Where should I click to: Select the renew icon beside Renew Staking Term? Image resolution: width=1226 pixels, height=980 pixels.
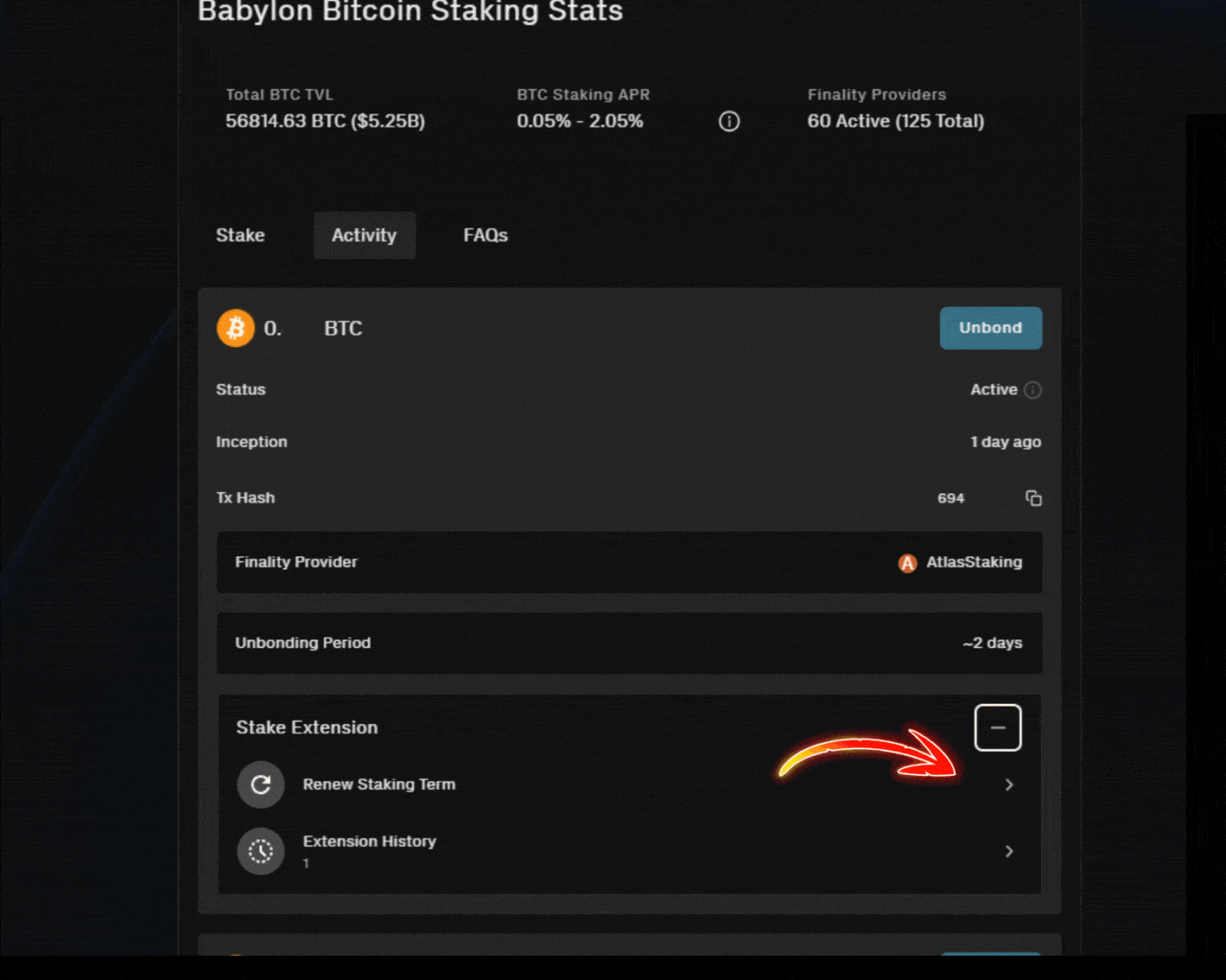tap(260, 785)
